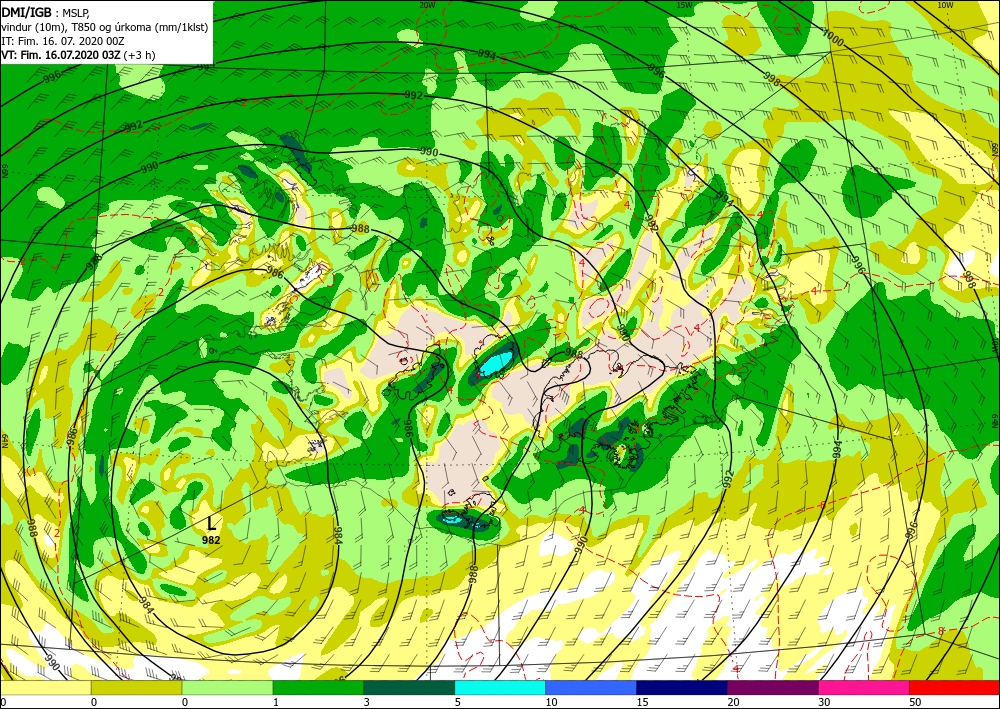This screenshot has width=1000, height=709.
Task: Select the purple 20 mm legend swatch
Action: click(x=773, y=688)
